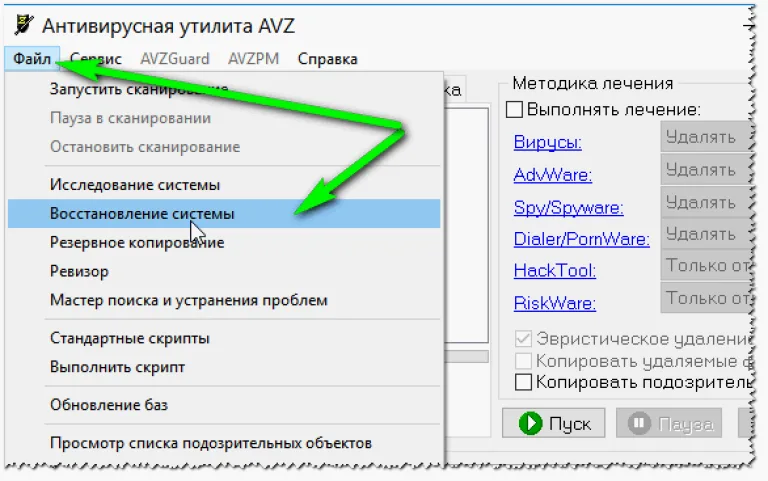
Task: Open the HackTool action dropdown
Action: (x=705, y=265)
